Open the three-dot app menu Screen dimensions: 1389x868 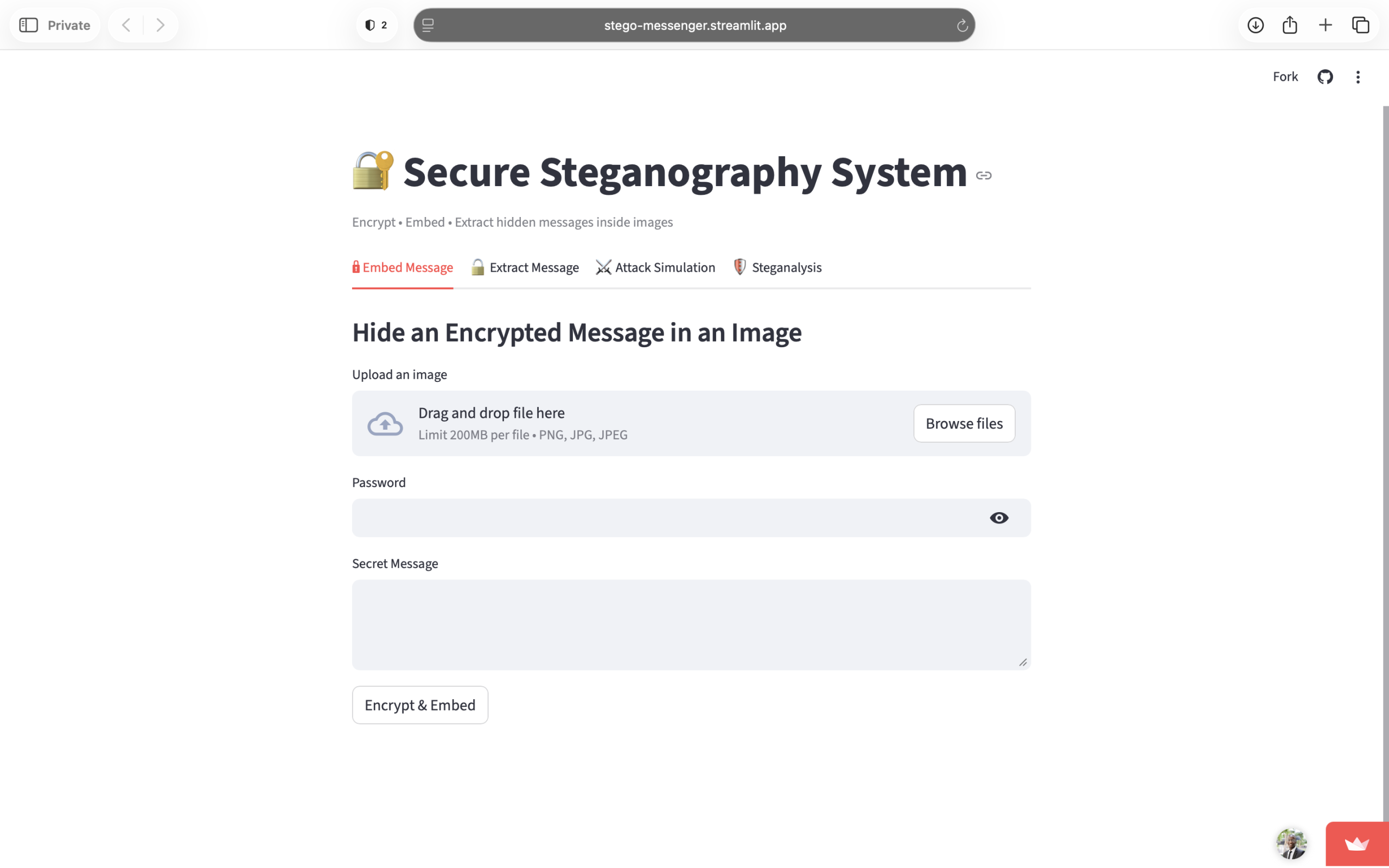tap(1358, 77)
